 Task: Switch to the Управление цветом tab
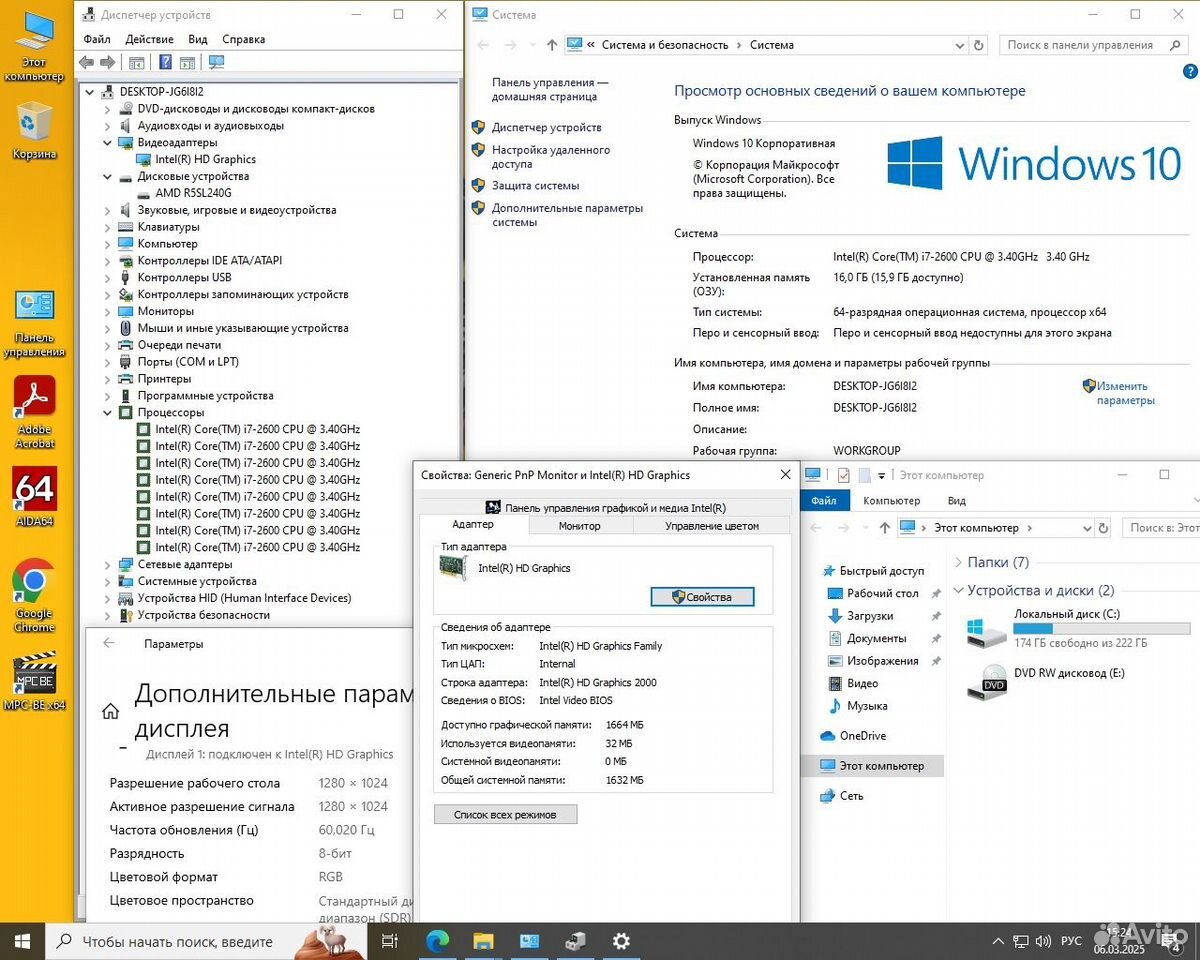click(711, 526)
